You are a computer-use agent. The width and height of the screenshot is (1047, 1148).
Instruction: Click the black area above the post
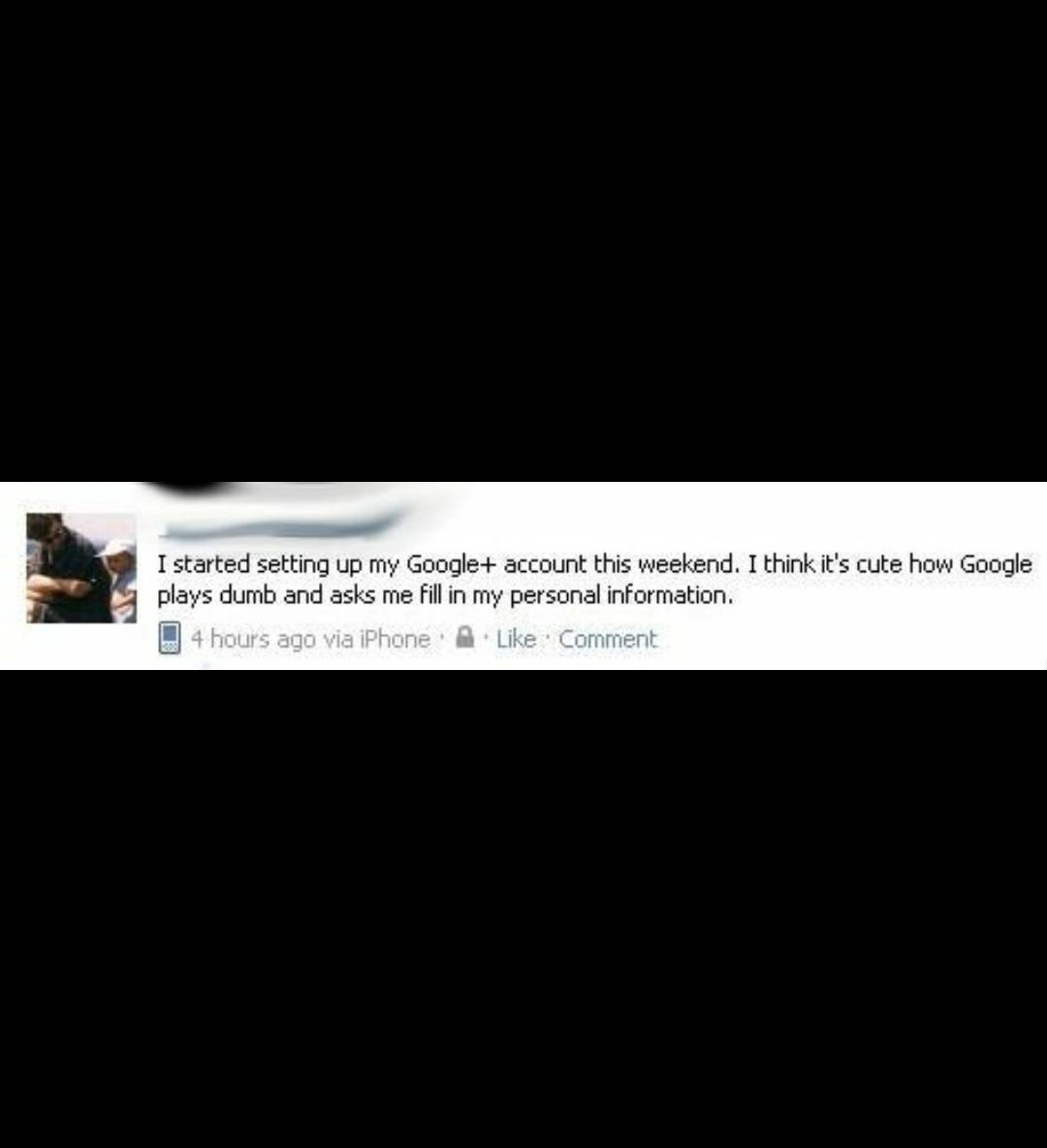[x=523, y=240]
